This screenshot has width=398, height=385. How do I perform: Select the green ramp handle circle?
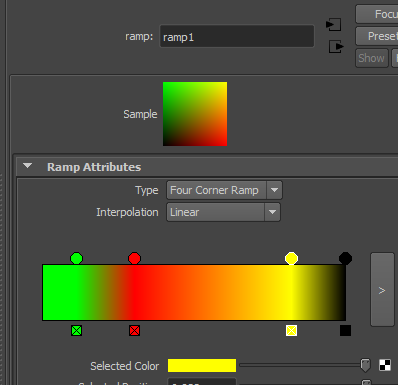tap(77, 258)
